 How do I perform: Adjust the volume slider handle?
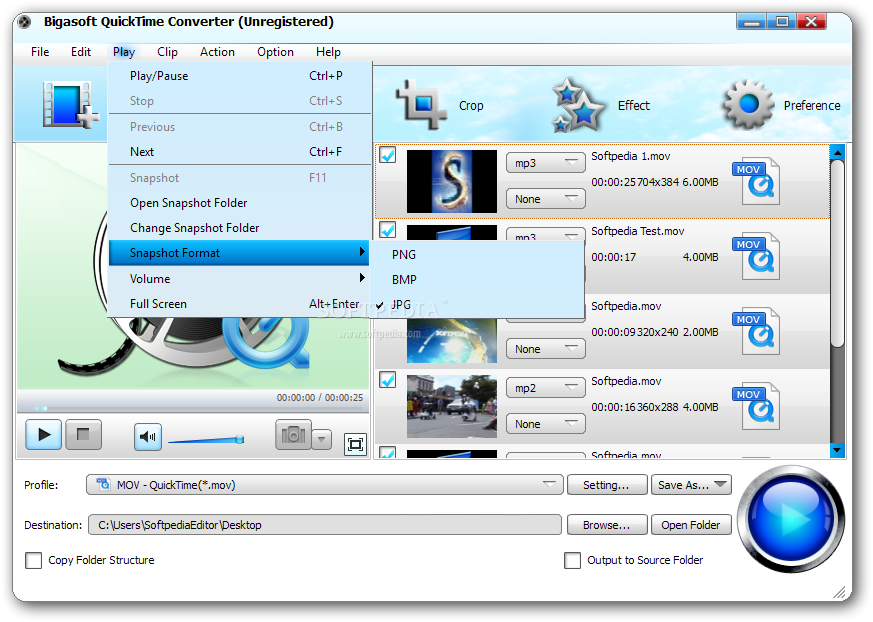pyautogui.click(x=239, y=439)
